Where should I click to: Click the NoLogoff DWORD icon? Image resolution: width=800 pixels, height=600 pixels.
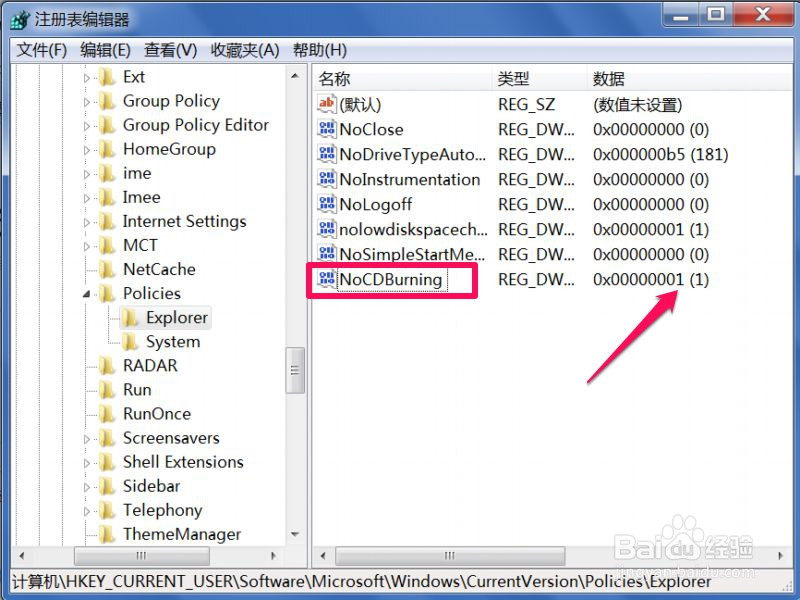327,204
